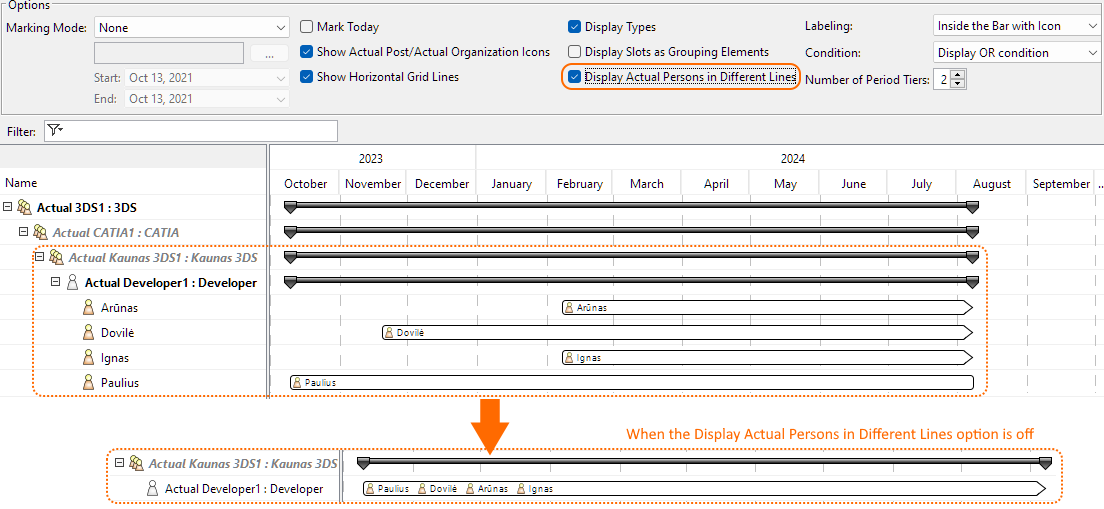Click the Dovilė person icon in tree
The height and width of the screenshot is (509, 1104).
(x=88, y=333)
